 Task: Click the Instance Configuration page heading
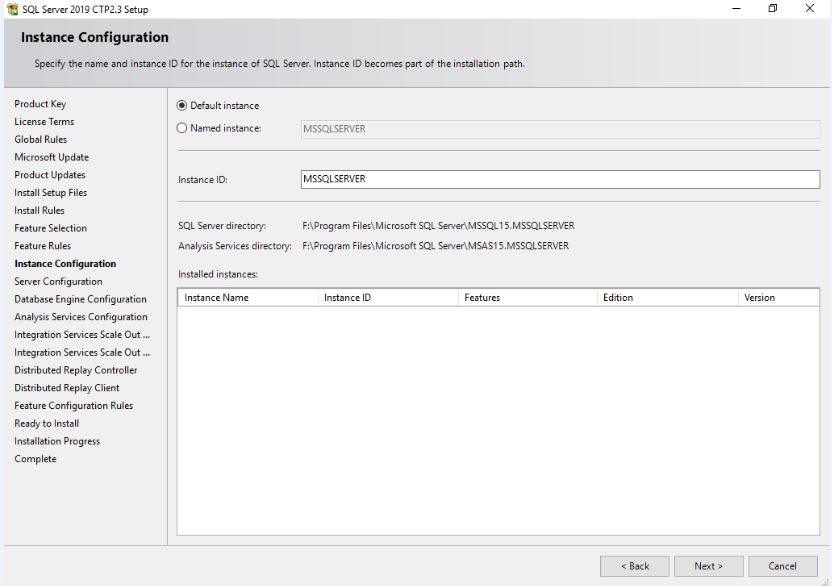tap(95, 37)
